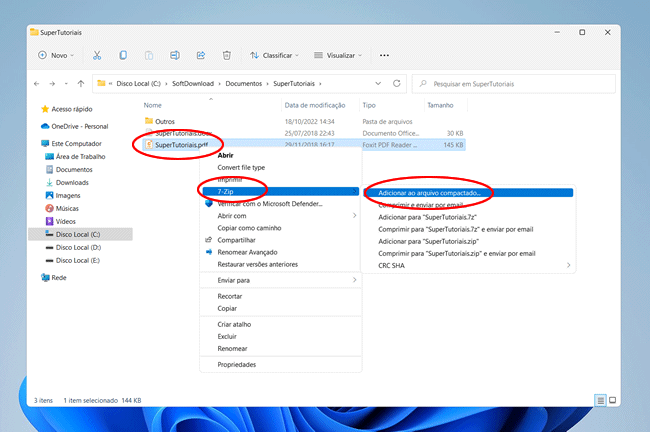Go up one folder with Up arrow

tap(79, 84)
